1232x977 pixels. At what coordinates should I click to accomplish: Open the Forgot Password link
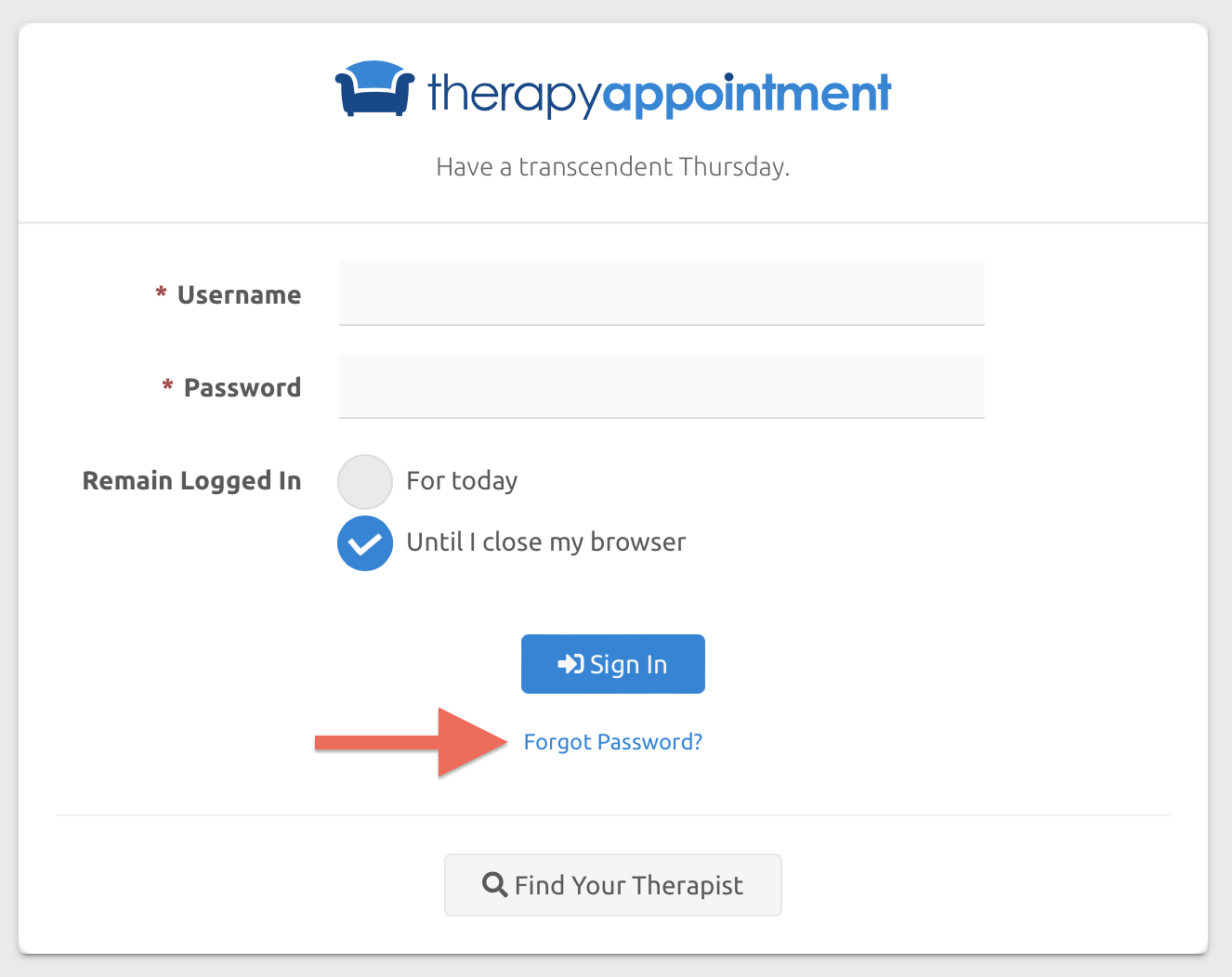tap(613, 741)
